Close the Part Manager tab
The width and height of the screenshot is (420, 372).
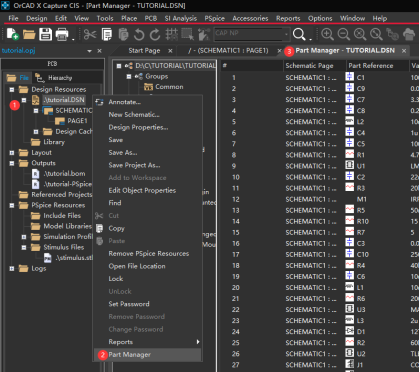(x=404, y=51)
